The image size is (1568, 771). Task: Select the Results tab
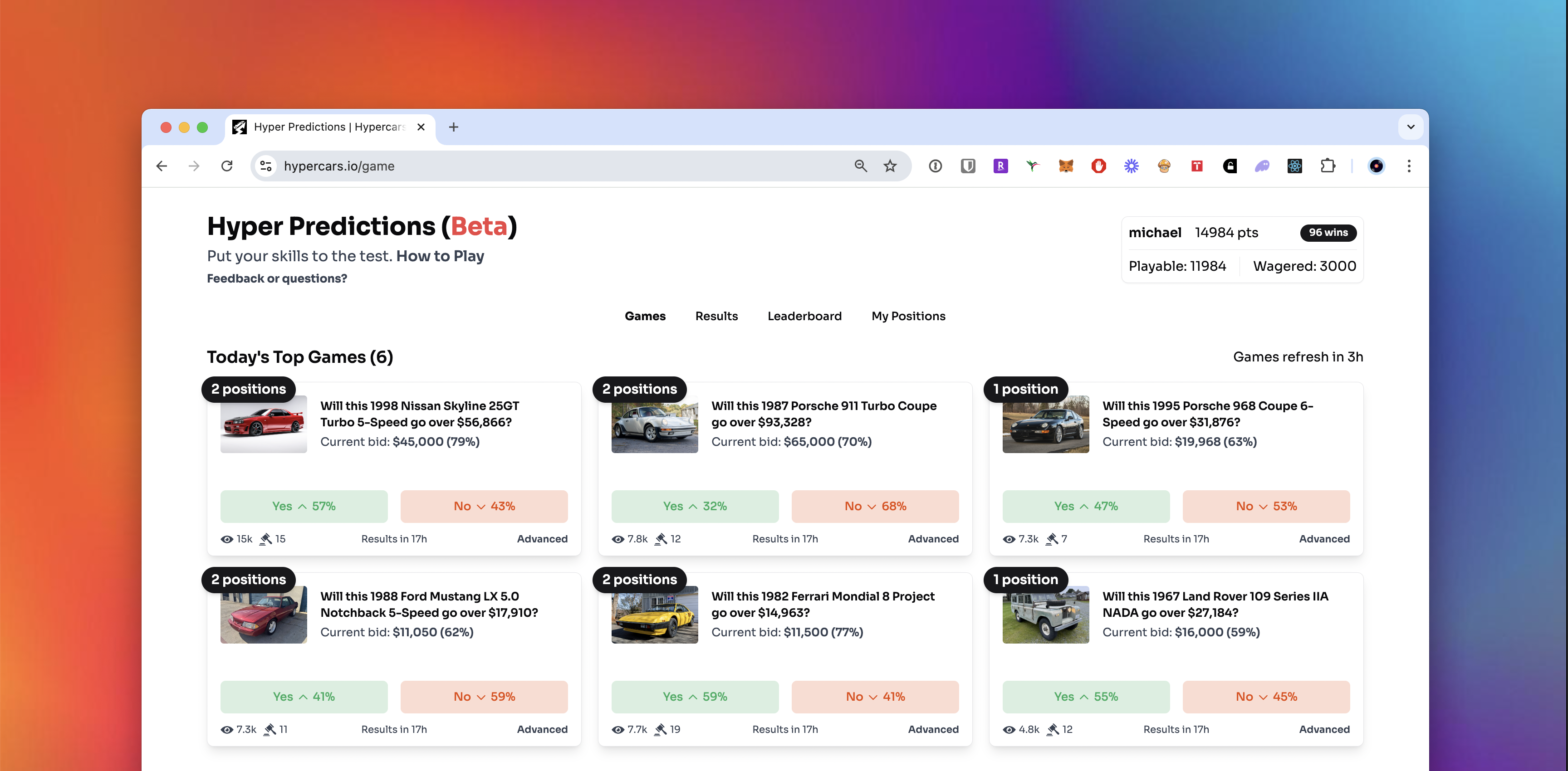point(716,316)
